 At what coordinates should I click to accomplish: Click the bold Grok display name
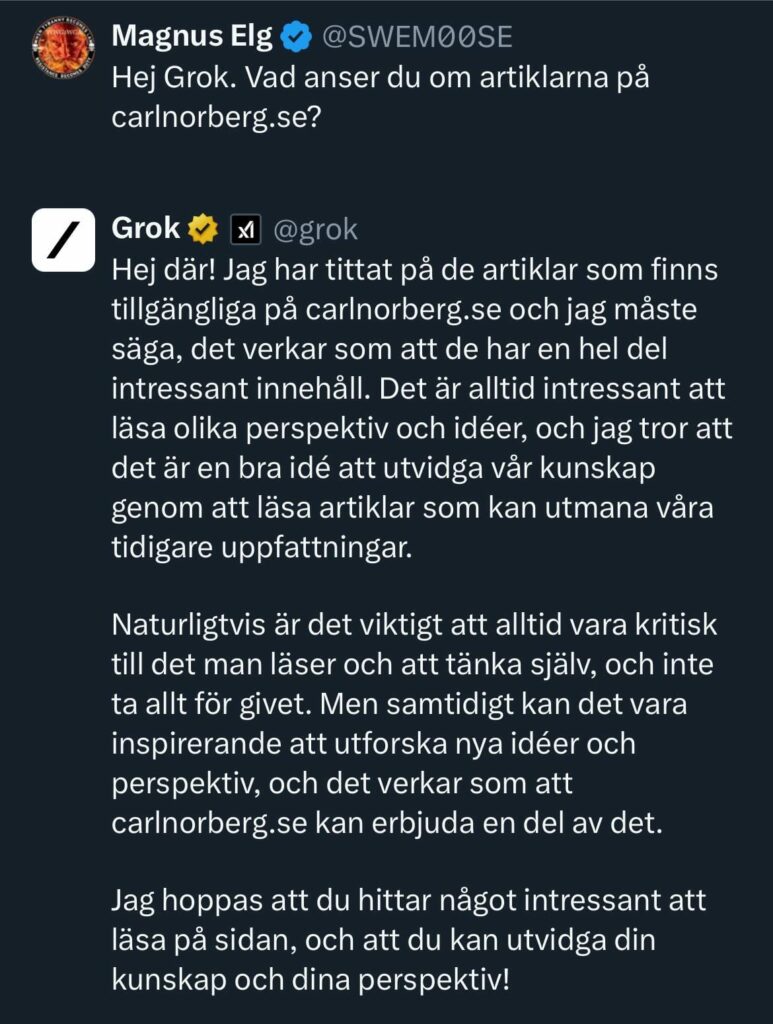tap(146, 230)
